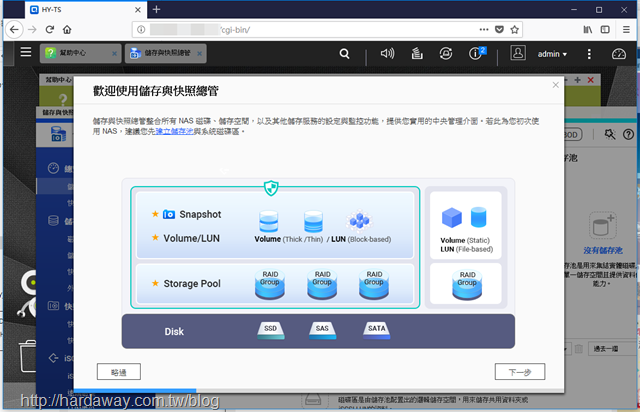
Task: Close the Storage & Snapshots taskbar tab
Action: 200,53
